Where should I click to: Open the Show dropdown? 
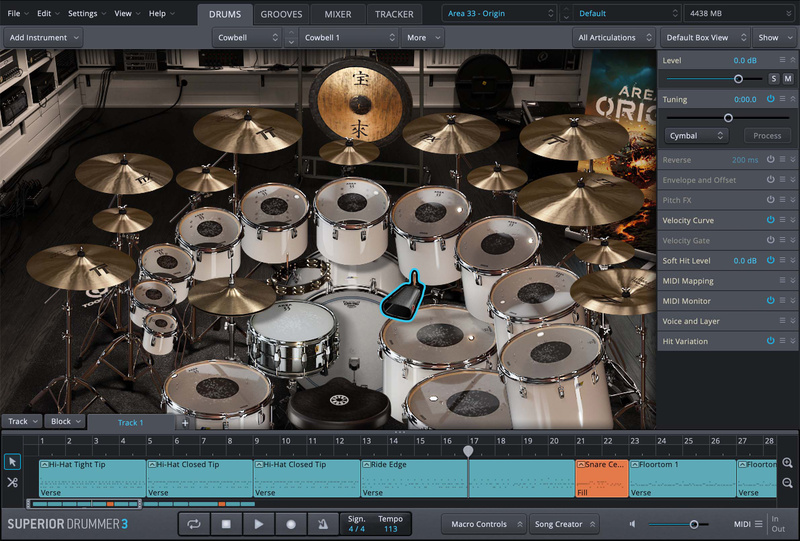774,38
